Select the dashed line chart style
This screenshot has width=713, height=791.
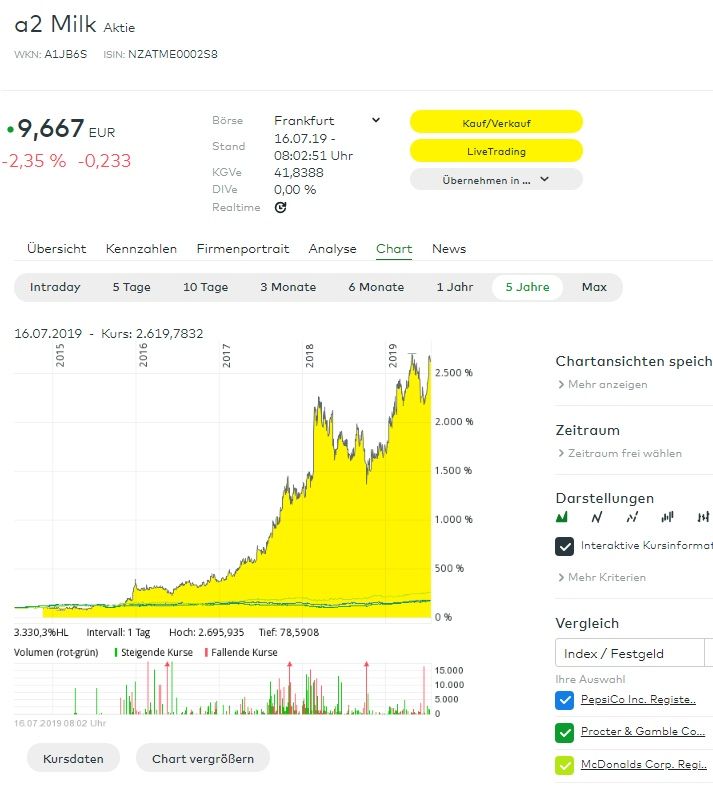[x=632, y=517]
